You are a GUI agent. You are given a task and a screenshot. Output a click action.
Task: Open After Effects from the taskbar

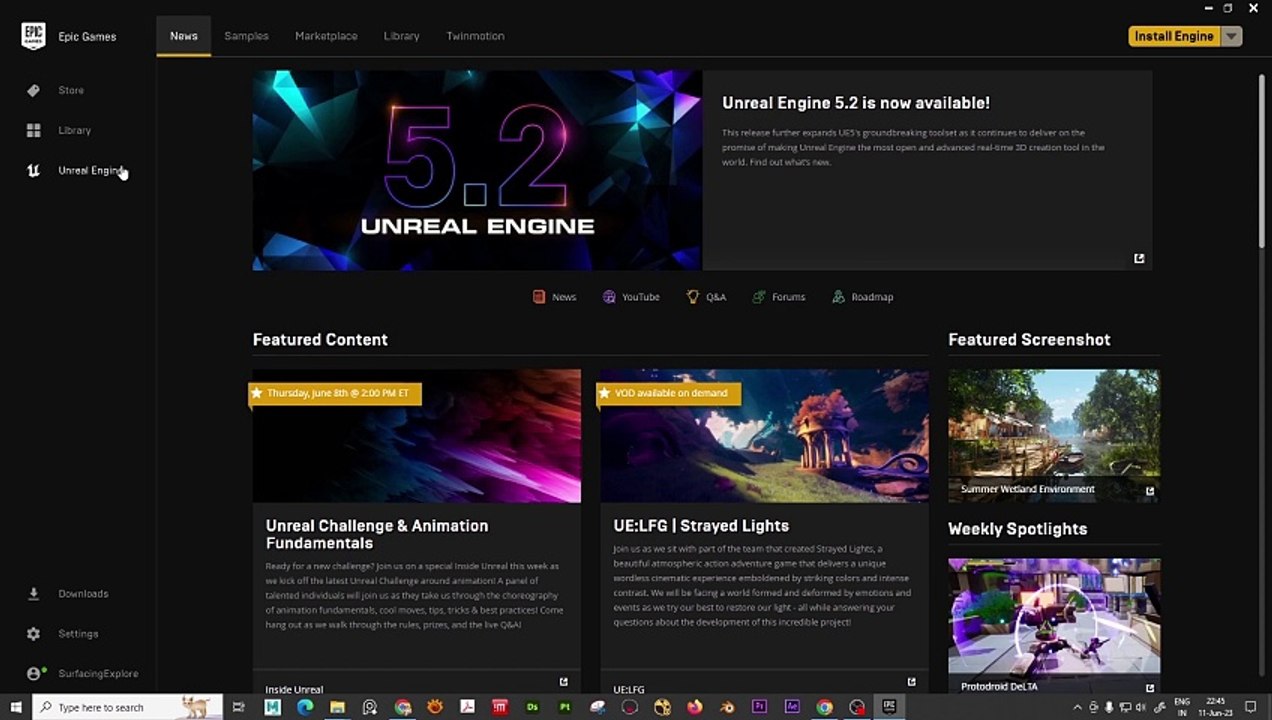(792, 707)
